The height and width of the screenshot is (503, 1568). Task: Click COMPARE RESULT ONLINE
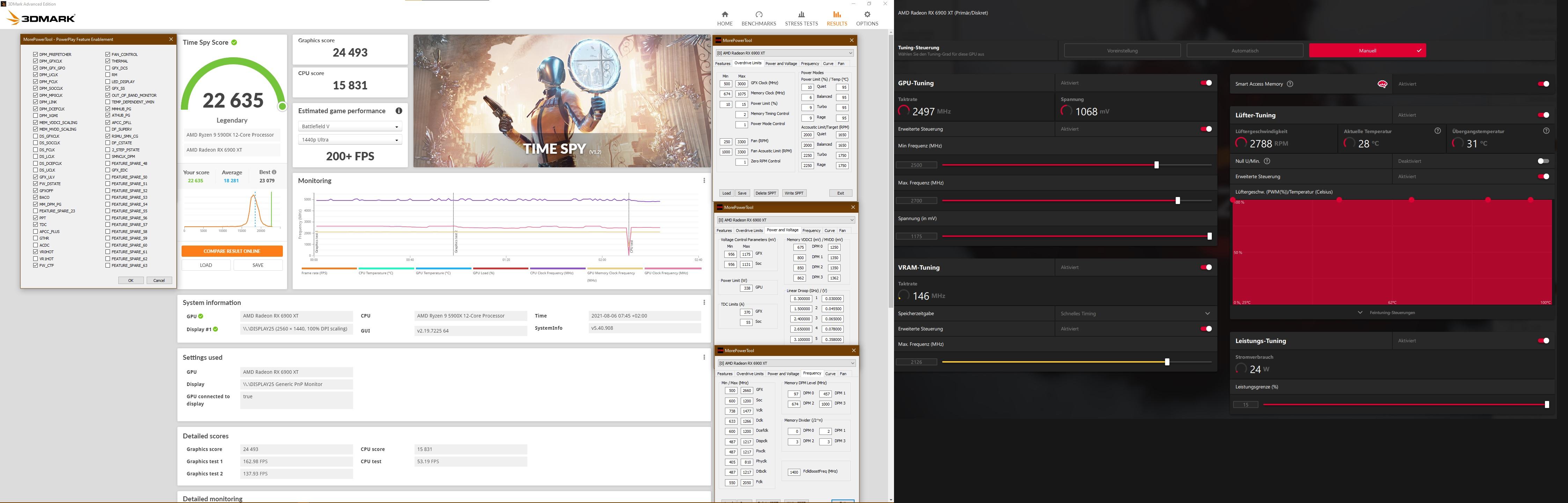pyautogui.click(x=232, y=251)
